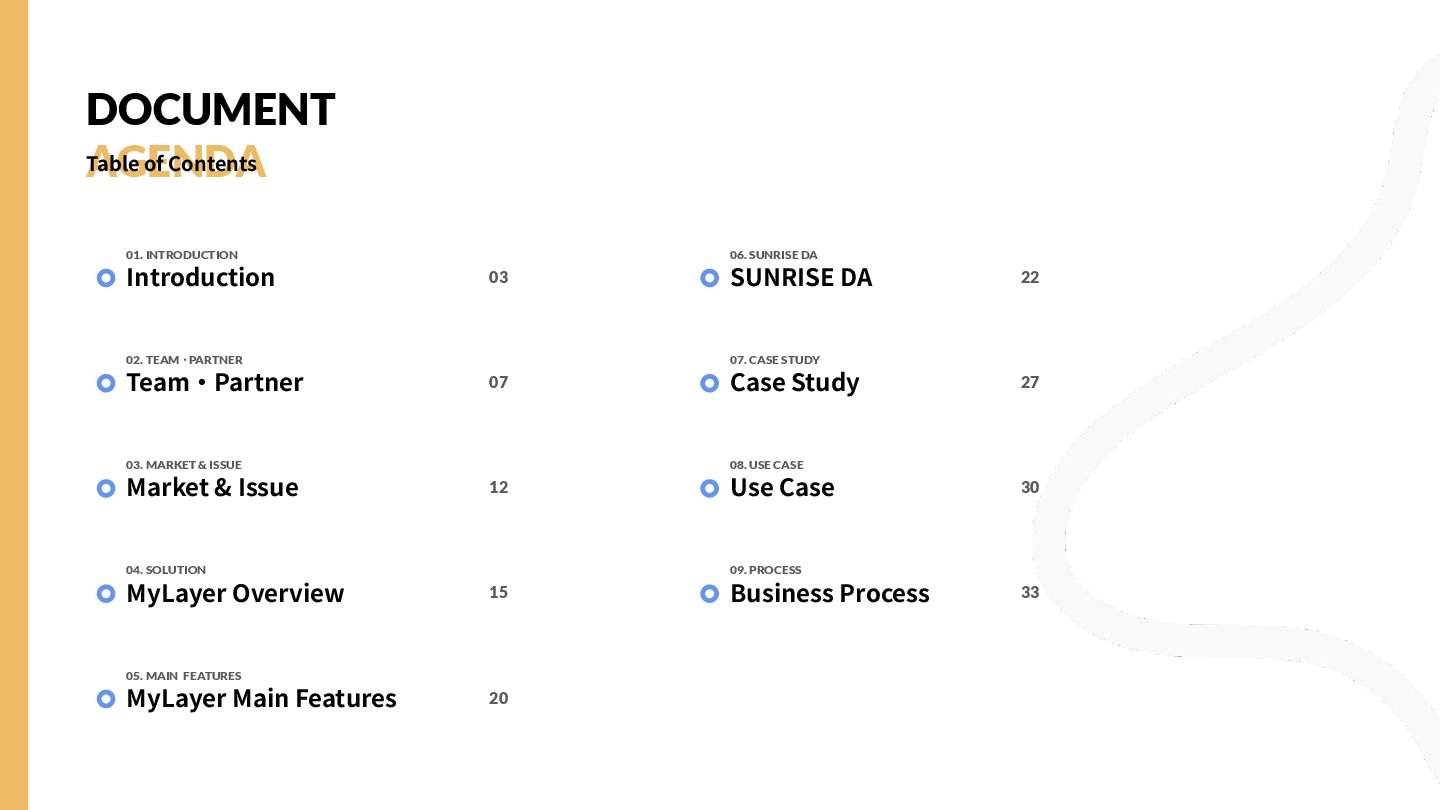Click the bullet icon beside Use Case
Viewport: 1440px width, 810px height.
[x=709, y=488]
